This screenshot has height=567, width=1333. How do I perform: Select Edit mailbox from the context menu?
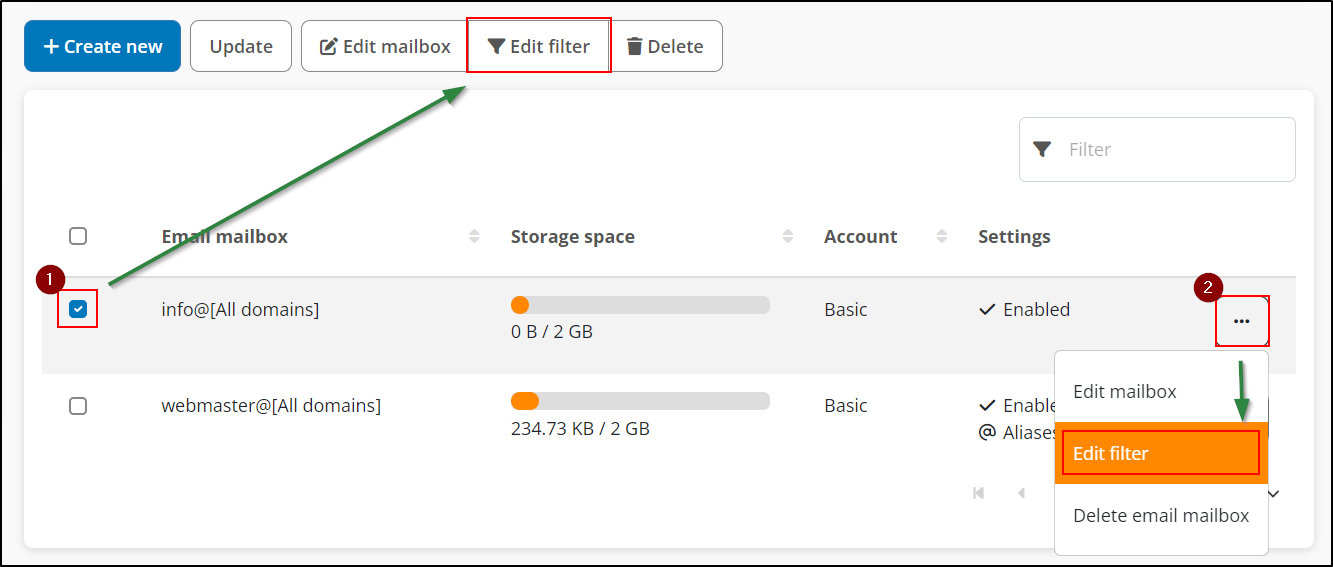pyautogui.click(x=1124, y=391)
